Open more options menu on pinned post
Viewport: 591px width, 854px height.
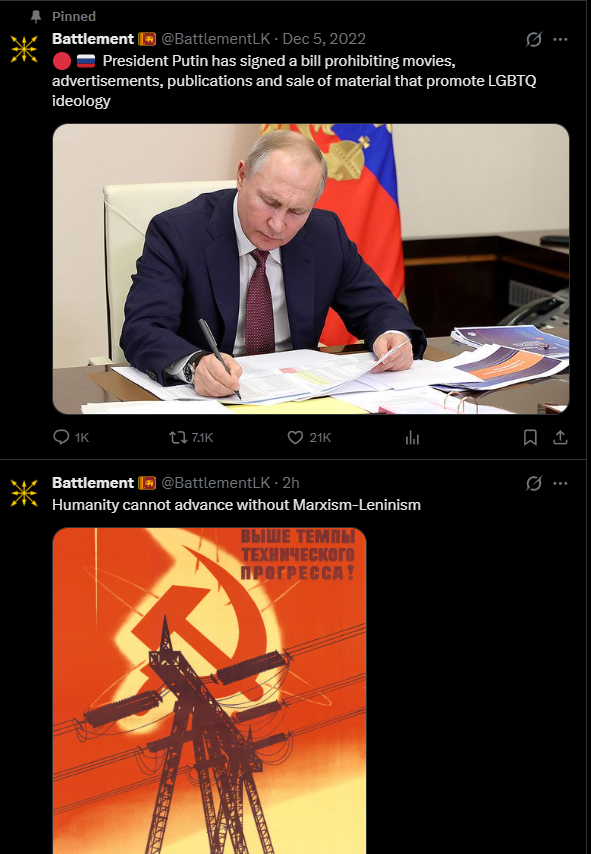point(560,39)
